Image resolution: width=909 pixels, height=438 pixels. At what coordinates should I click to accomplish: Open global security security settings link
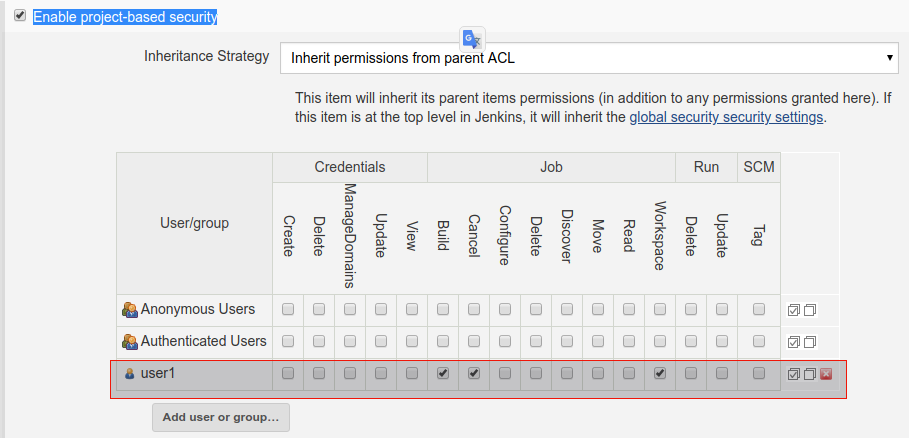point(726,117)
